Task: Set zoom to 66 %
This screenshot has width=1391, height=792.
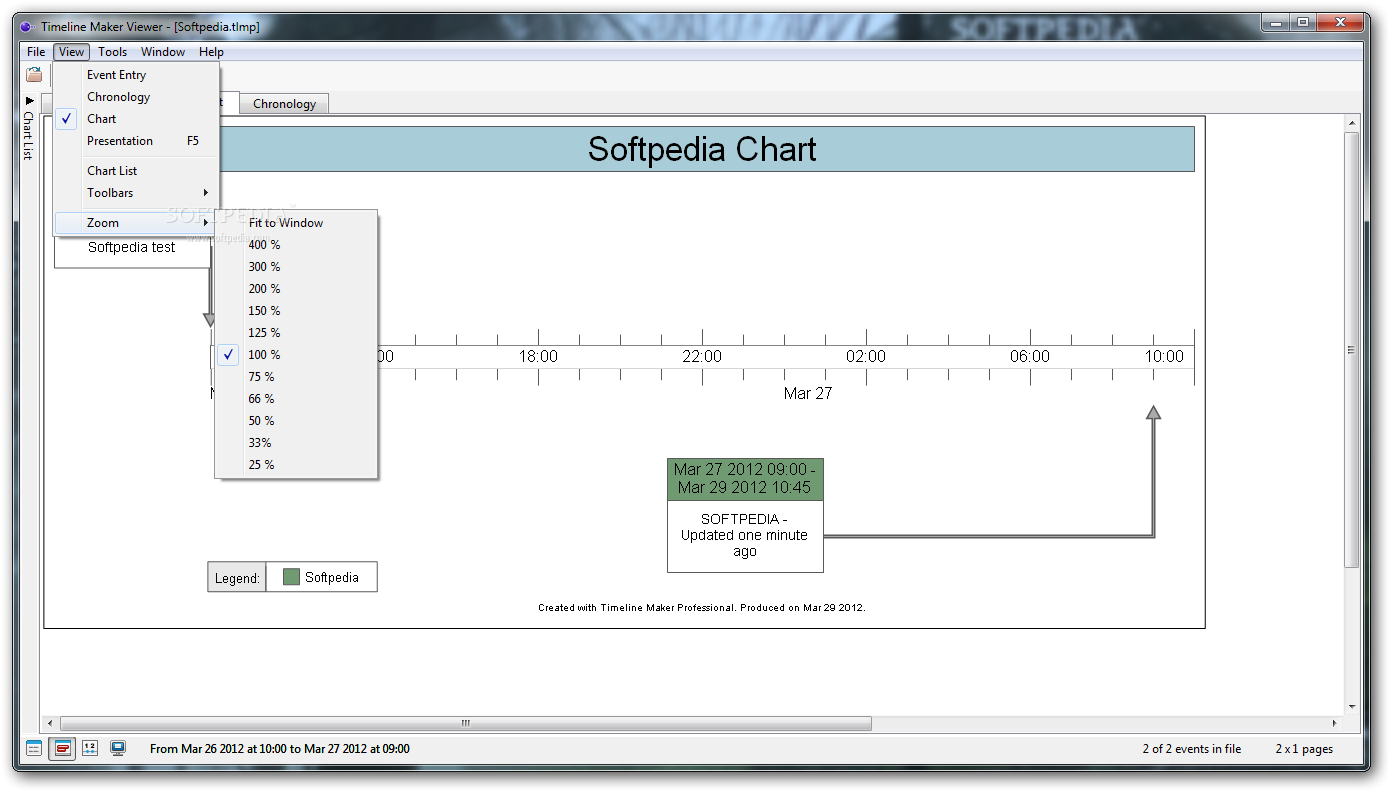Action: point(297,399)
